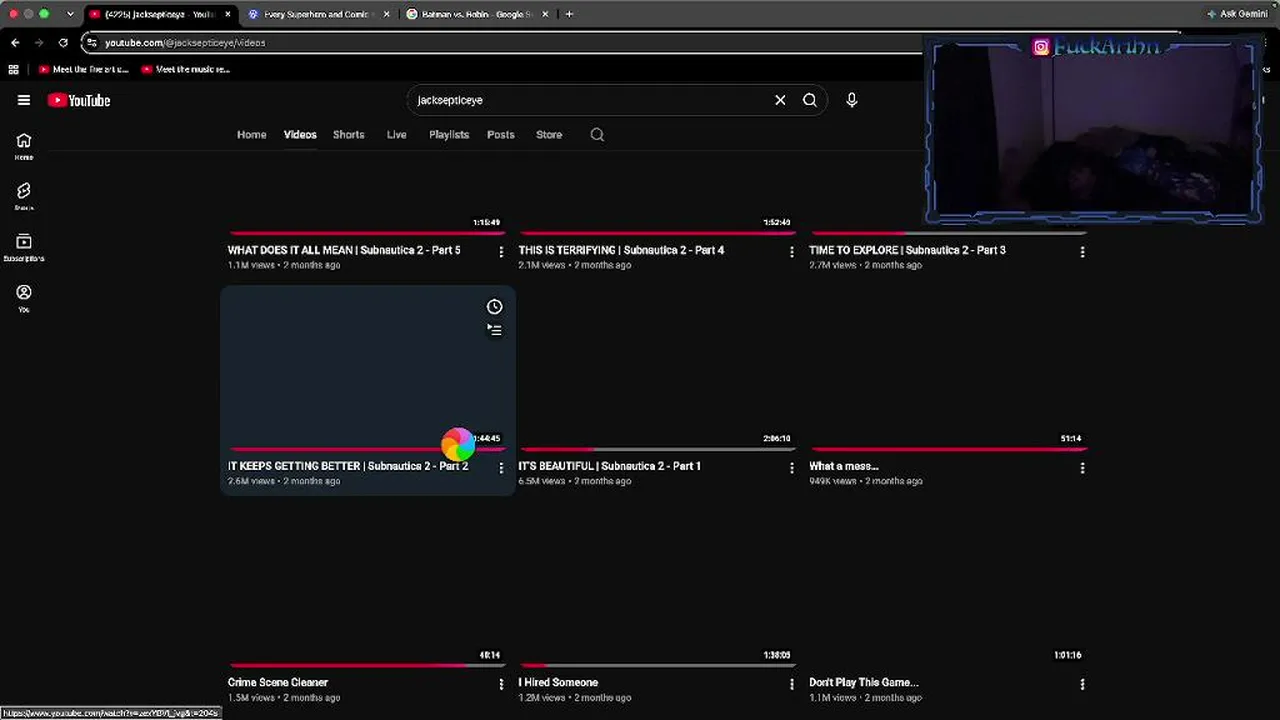Image resolution: width=1280 pixels, height=720 pixels.
Task: Reload the YouTube page
Action: [x=63, y=43]
